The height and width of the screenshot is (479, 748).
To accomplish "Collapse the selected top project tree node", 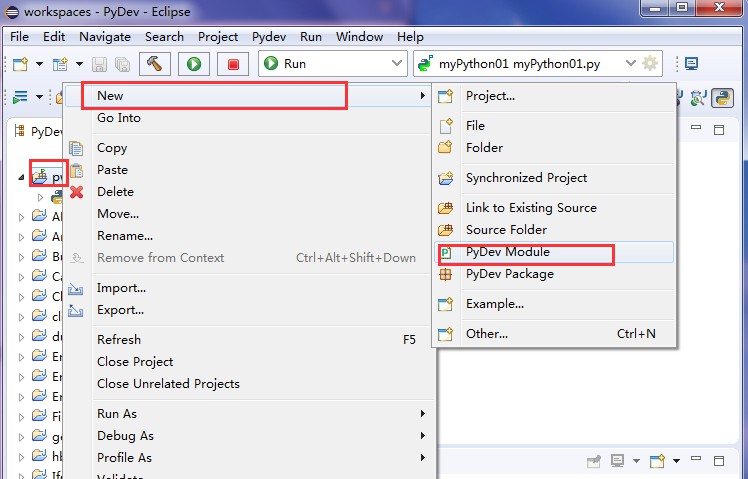I will click(21, 177).
